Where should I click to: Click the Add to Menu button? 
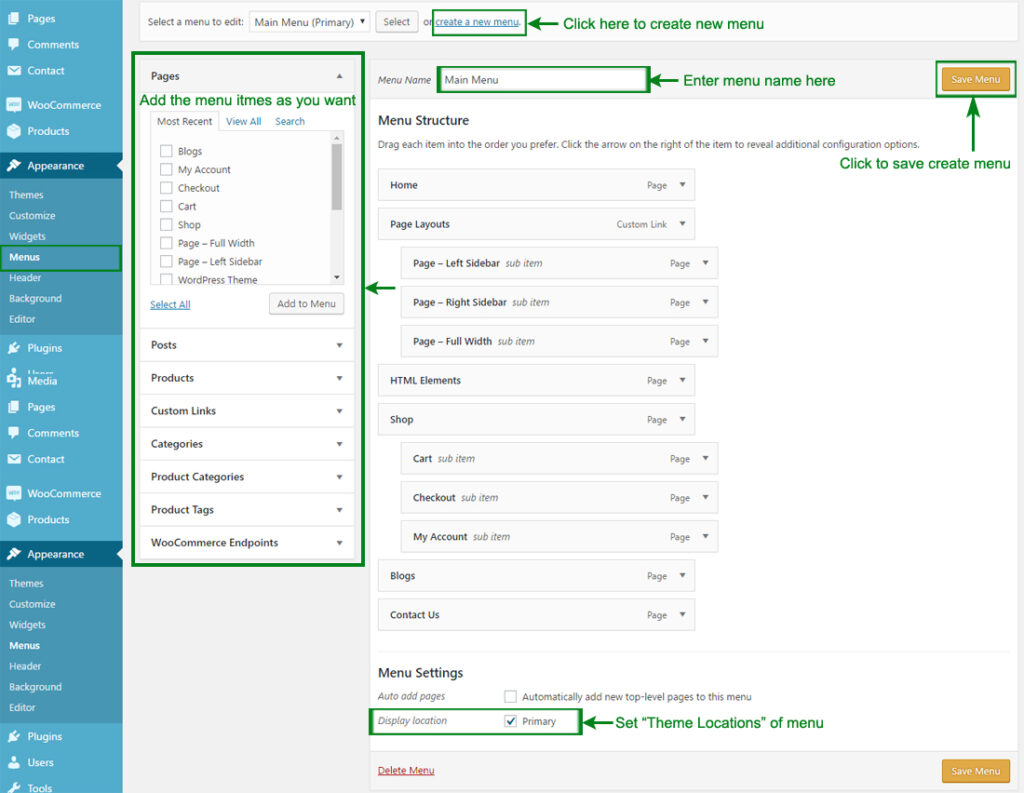click(306, 304)
